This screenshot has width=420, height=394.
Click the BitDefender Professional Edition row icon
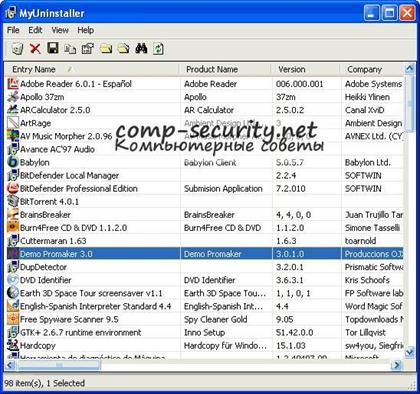[x=13, y=188]
